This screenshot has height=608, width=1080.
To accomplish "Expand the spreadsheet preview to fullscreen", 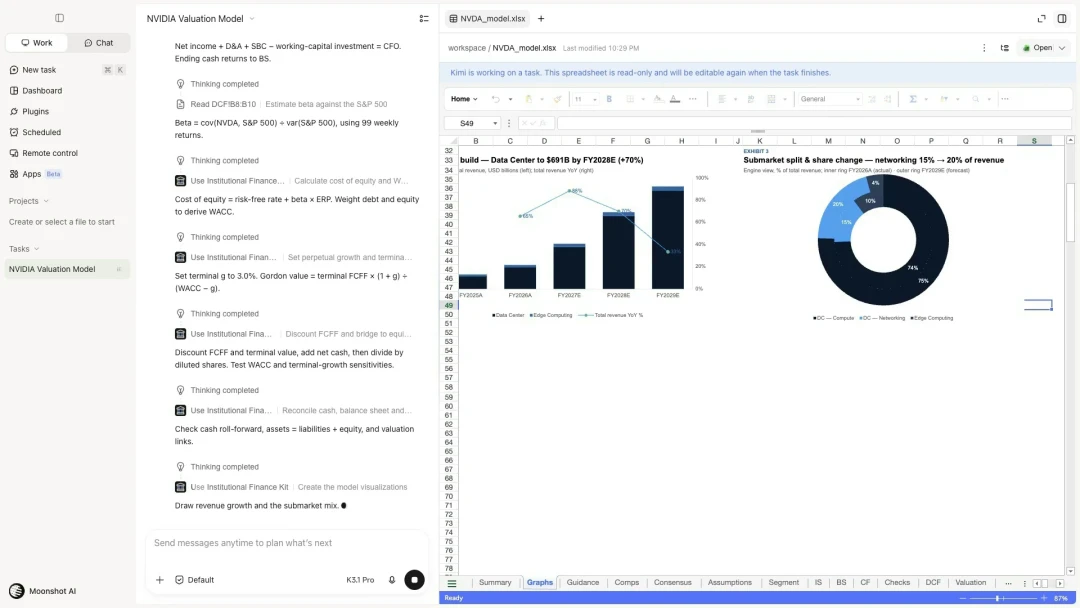I will (1041, 19).
